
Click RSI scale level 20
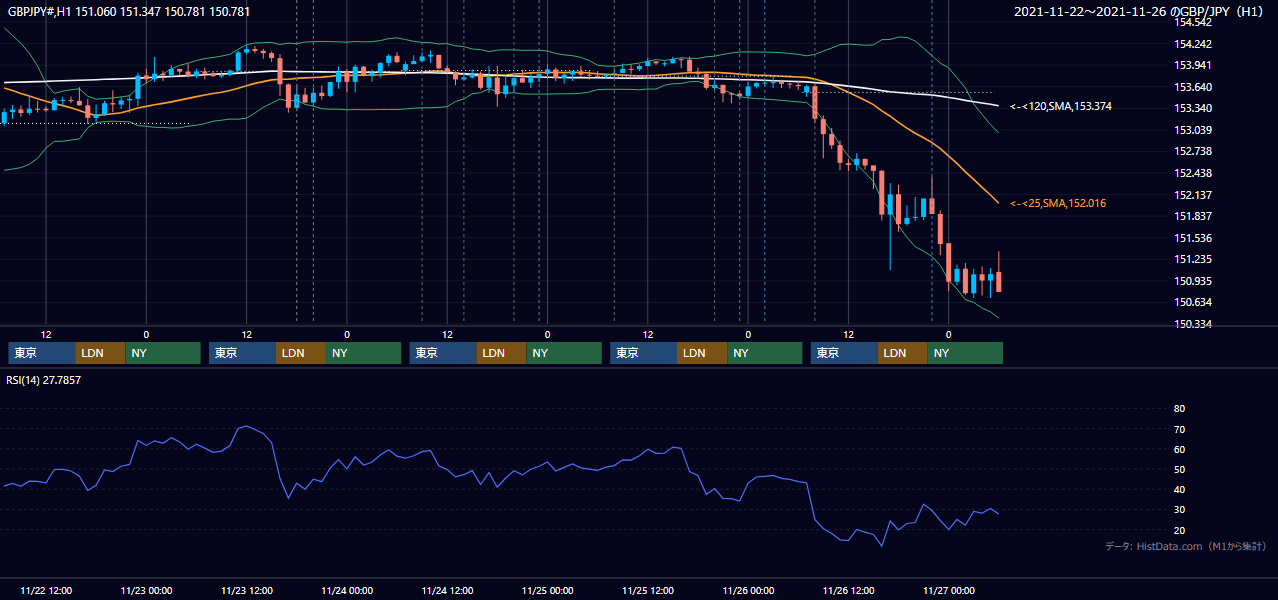[1179, 530]
